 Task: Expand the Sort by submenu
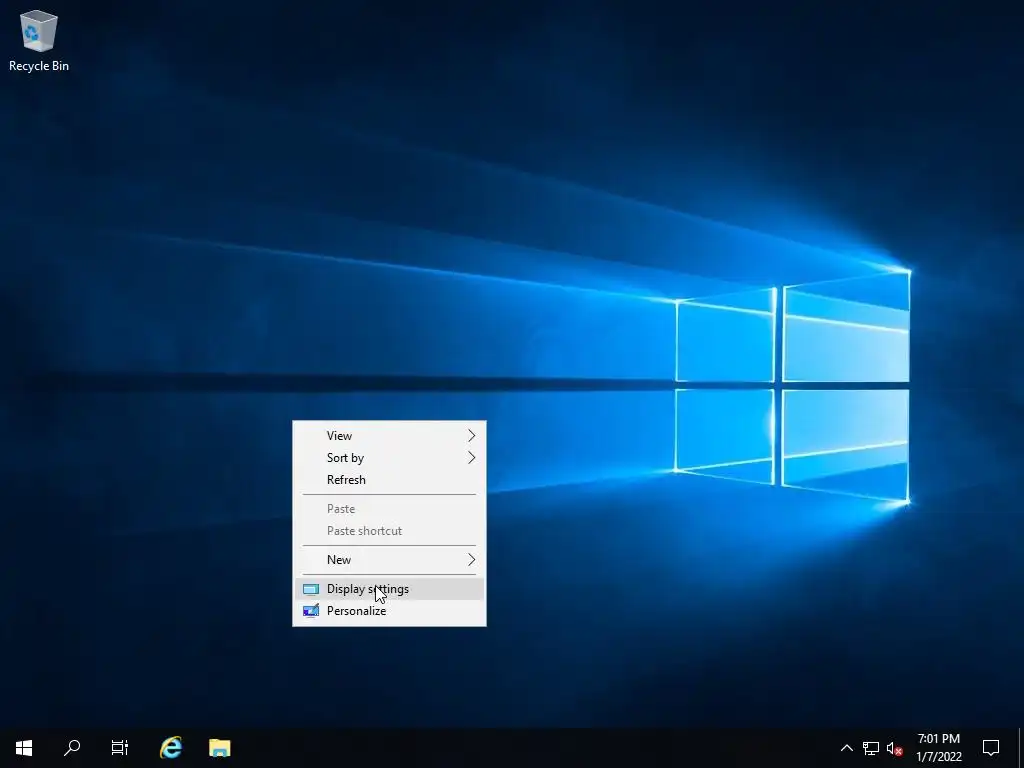389,458
